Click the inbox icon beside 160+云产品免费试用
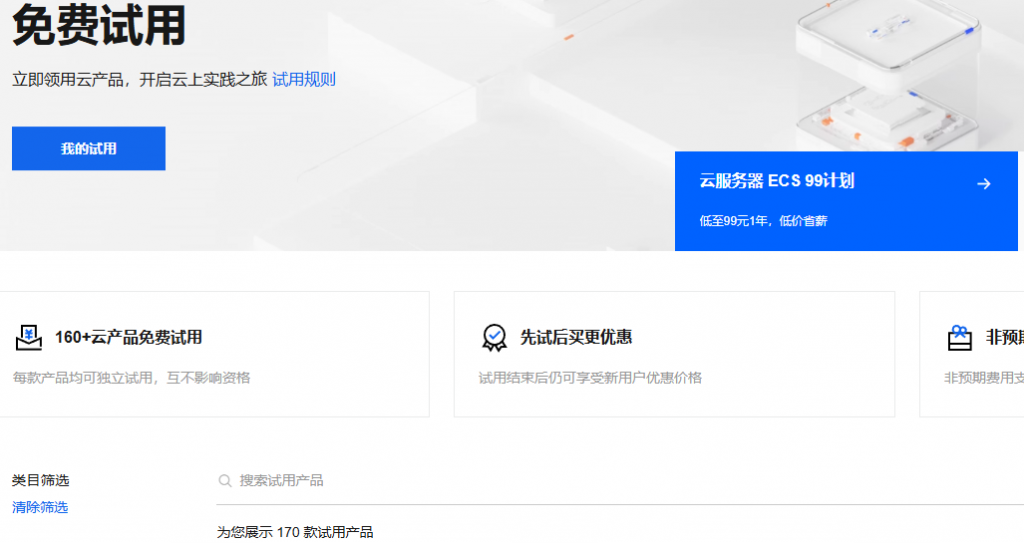This screenshot has height=543, width=1024. [x=29, y=338]
